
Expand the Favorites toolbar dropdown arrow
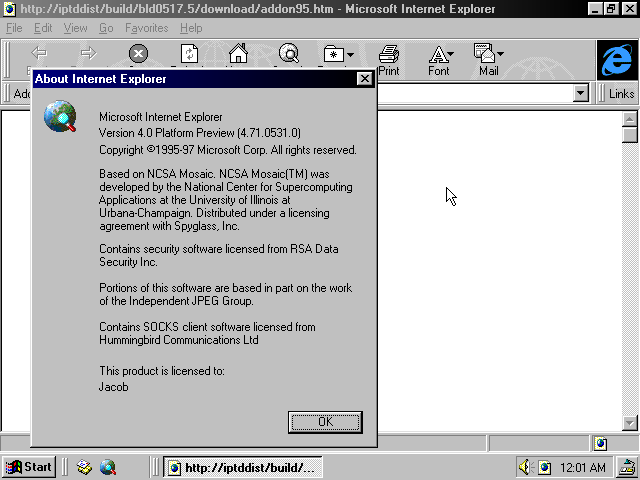click(350, 54)
